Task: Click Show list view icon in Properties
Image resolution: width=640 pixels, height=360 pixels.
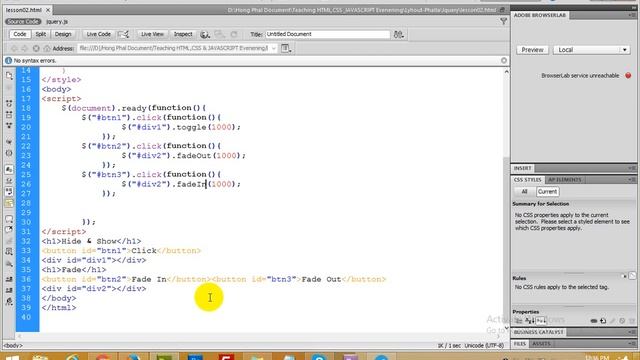Action: click(529, 321)
